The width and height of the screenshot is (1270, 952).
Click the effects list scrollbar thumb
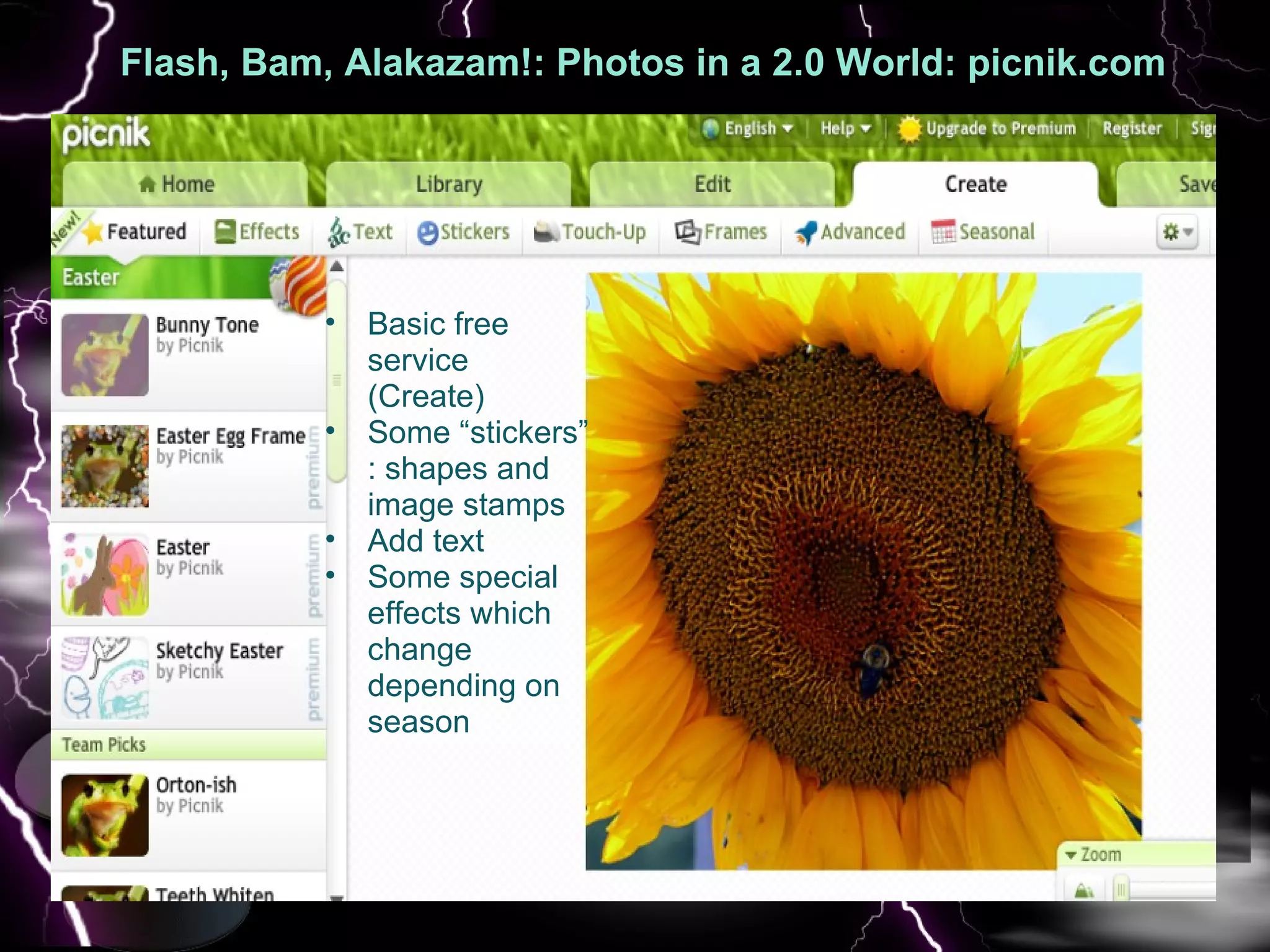337,380
